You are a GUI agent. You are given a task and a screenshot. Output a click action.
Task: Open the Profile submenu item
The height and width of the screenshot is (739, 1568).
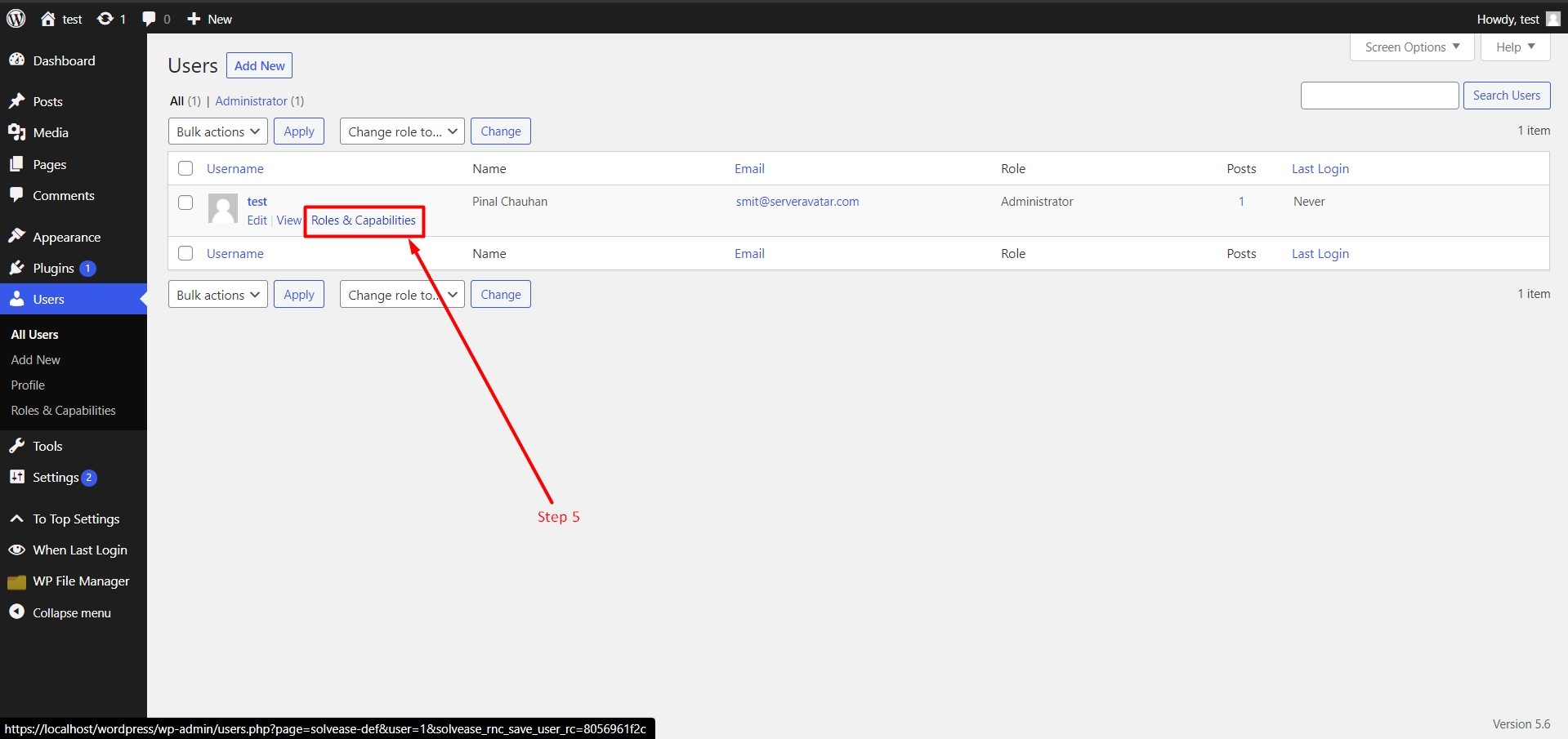click(28, 385)
